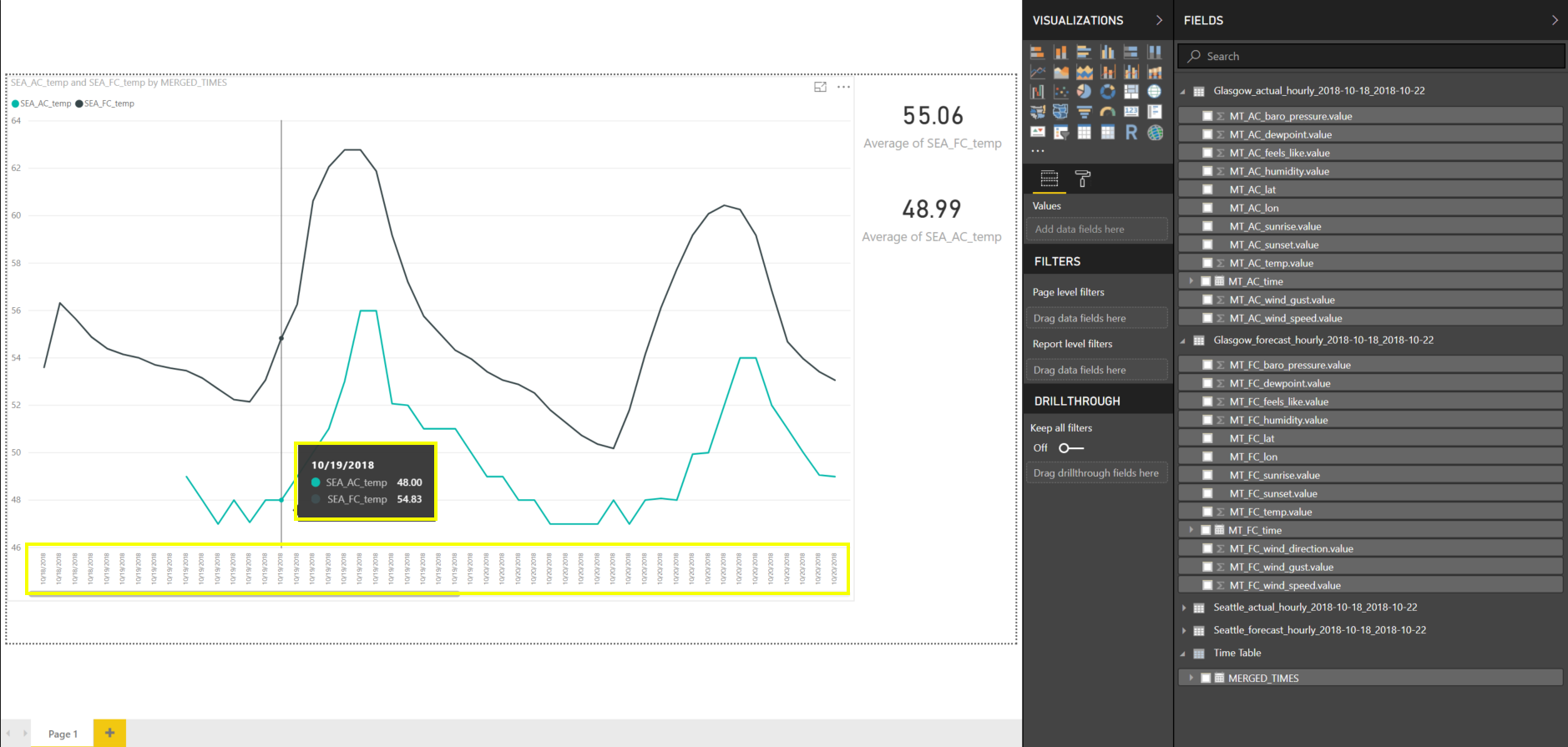Choose the slicer visualization
This screenshot has height=747, width=1568.
click(x=1060, y=133)
